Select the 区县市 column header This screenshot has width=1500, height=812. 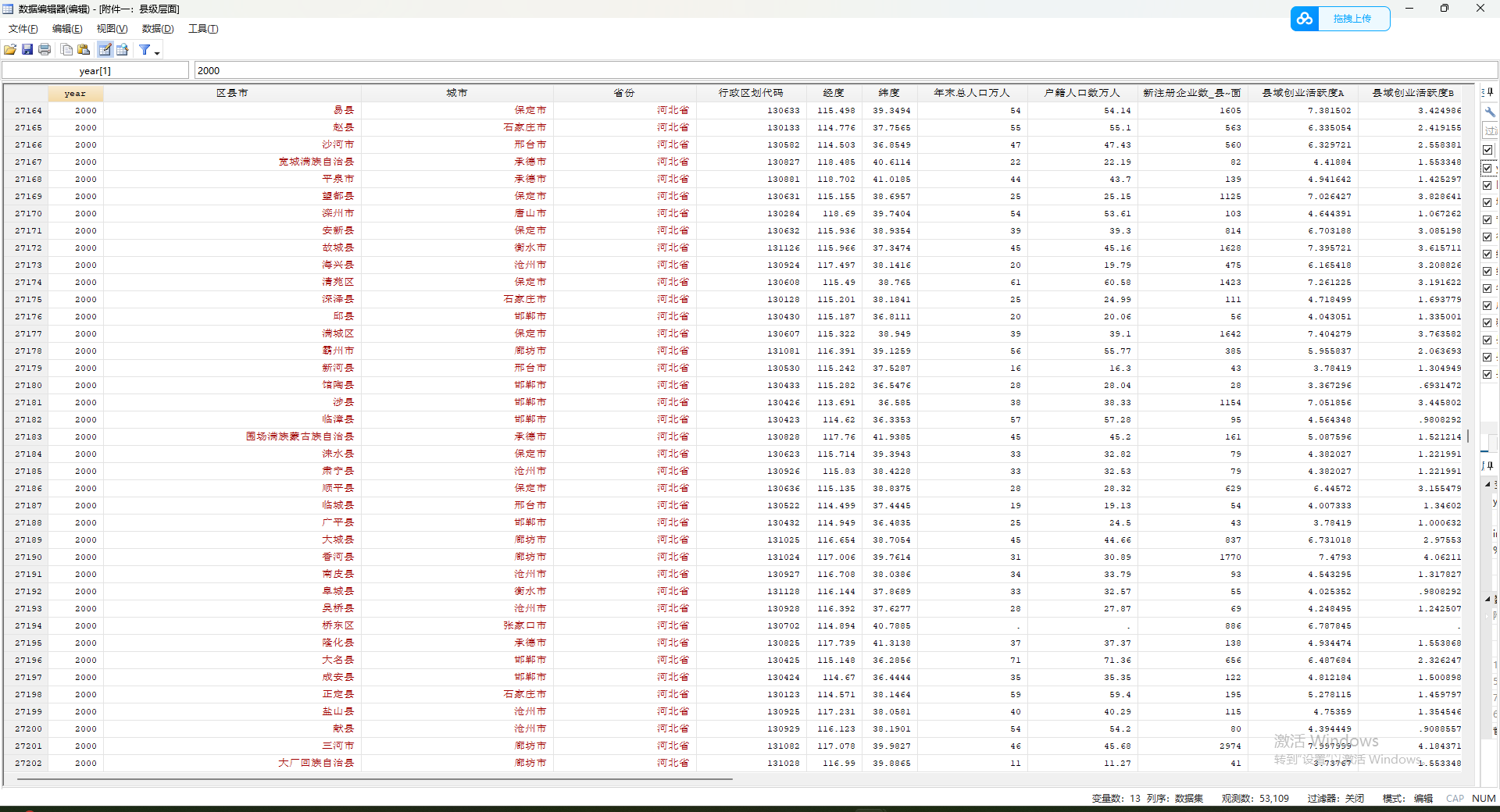(x=232, y=93)
